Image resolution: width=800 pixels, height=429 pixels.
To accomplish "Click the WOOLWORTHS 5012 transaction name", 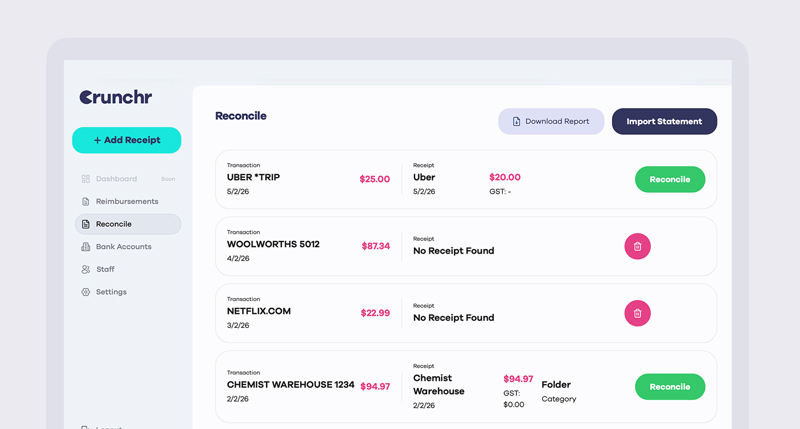I will [273, 244].
